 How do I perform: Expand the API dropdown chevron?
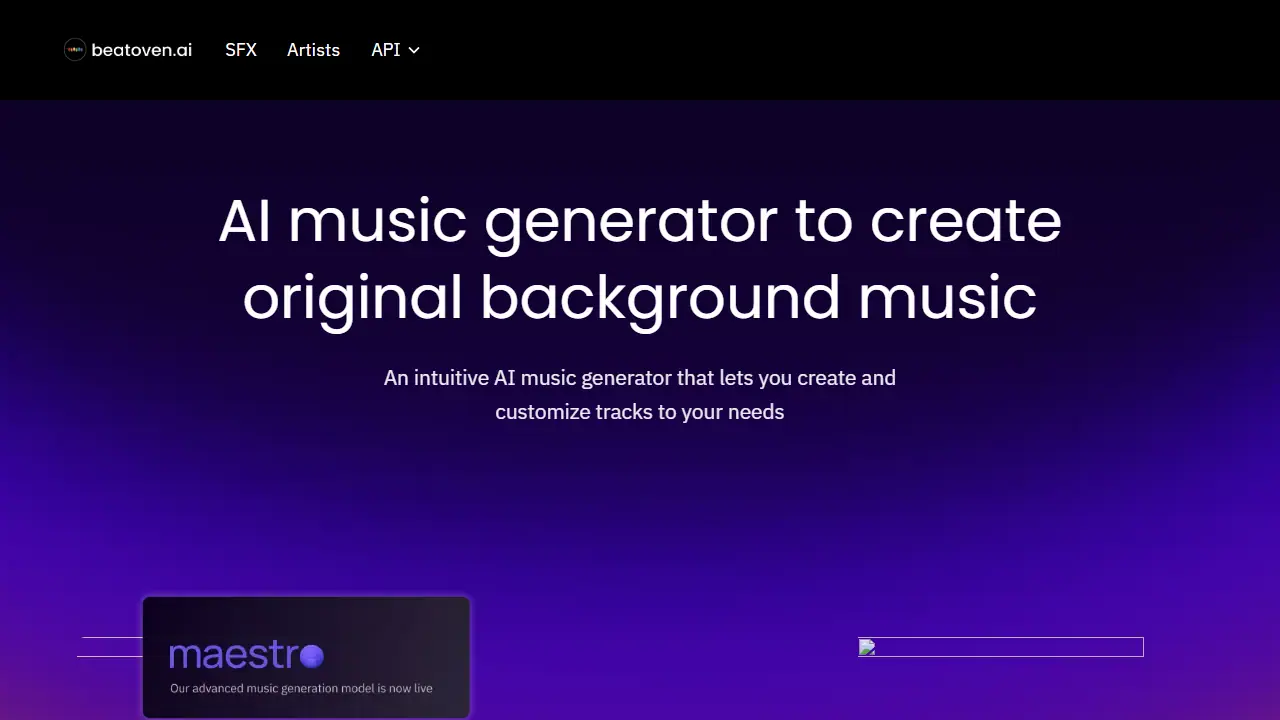(414, 50)
